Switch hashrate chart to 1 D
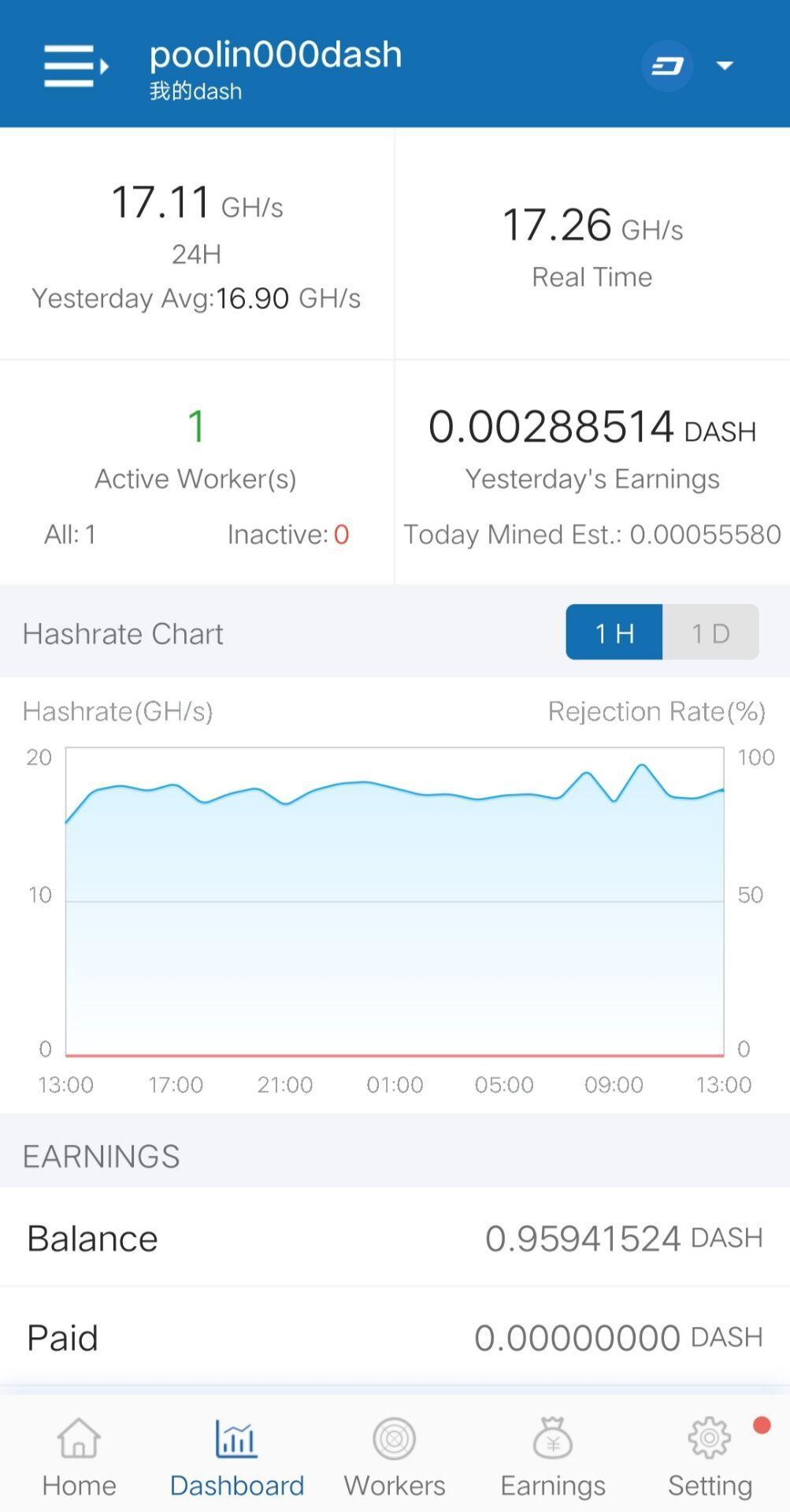 click(x=710, y=632)
